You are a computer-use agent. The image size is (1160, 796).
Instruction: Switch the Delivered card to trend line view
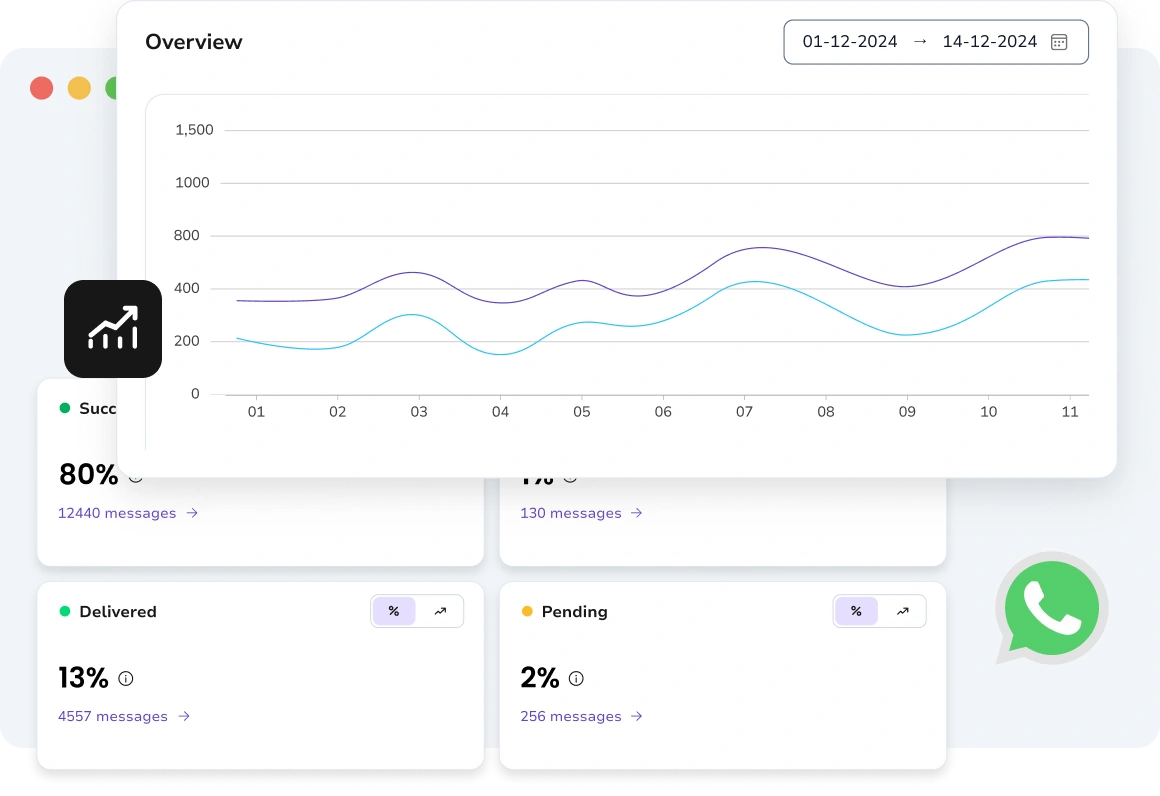(x=440, y=611)
